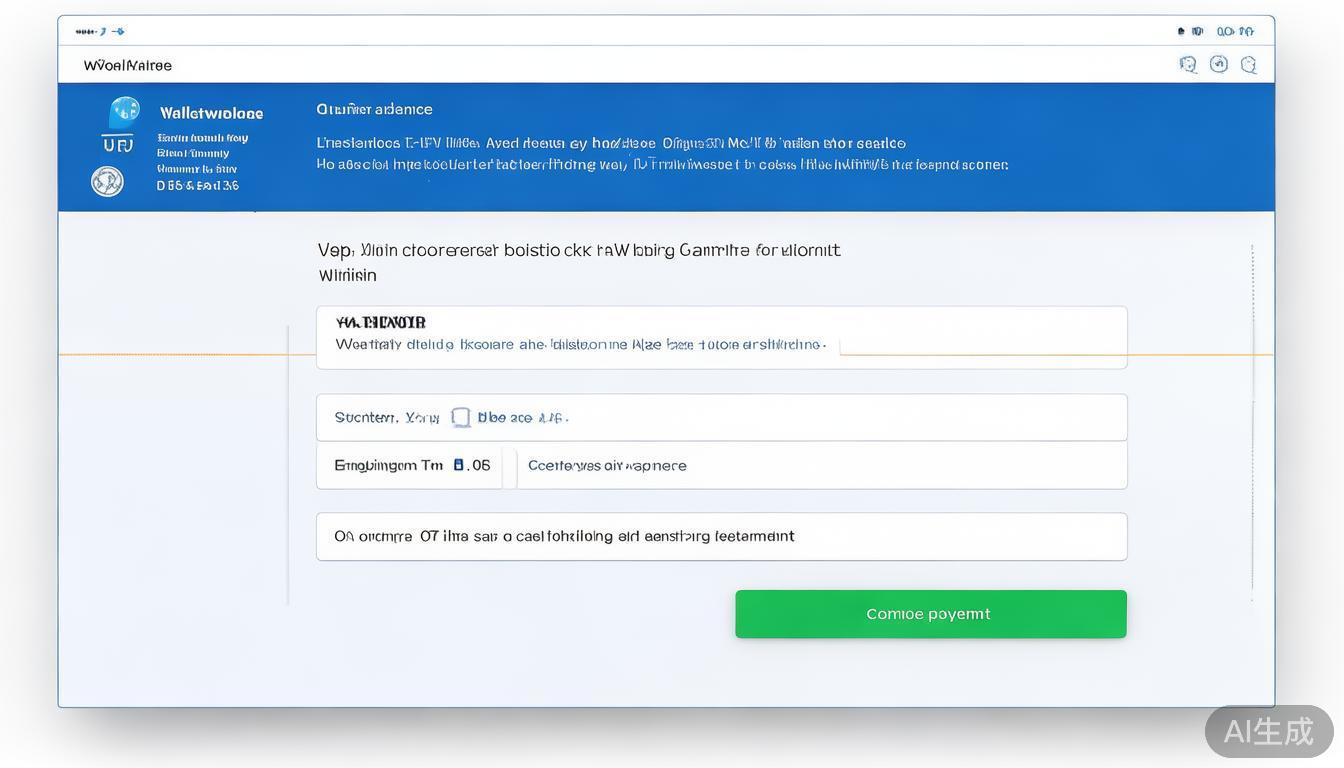Image resolution: width=1344 pixels, height=768 pixels.
Task: Click the 'On oncmrre O7 ilma' text field
Action: tap(721, 537)
